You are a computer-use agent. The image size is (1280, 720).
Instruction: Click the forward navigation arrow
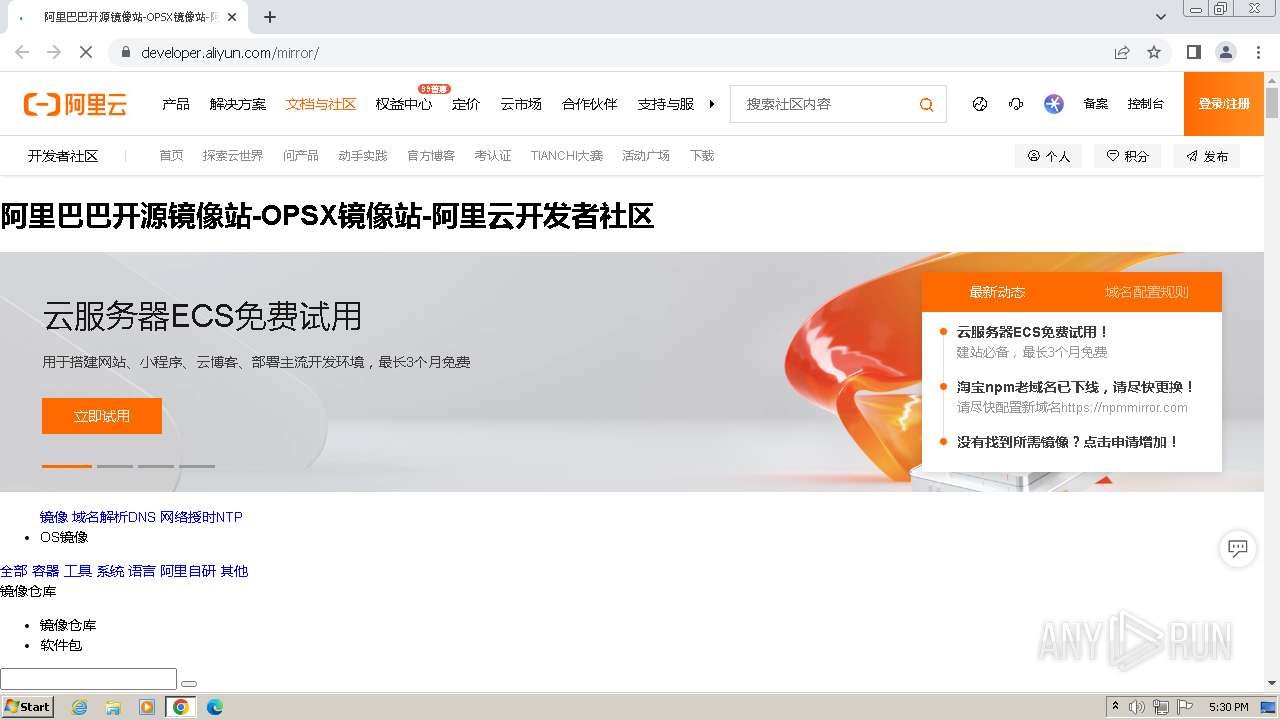(x=54, y=52)
